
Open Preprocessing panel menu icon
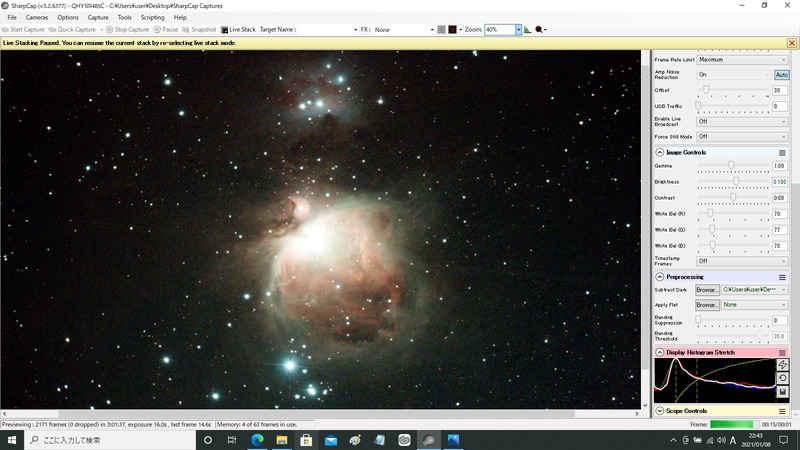782,278
